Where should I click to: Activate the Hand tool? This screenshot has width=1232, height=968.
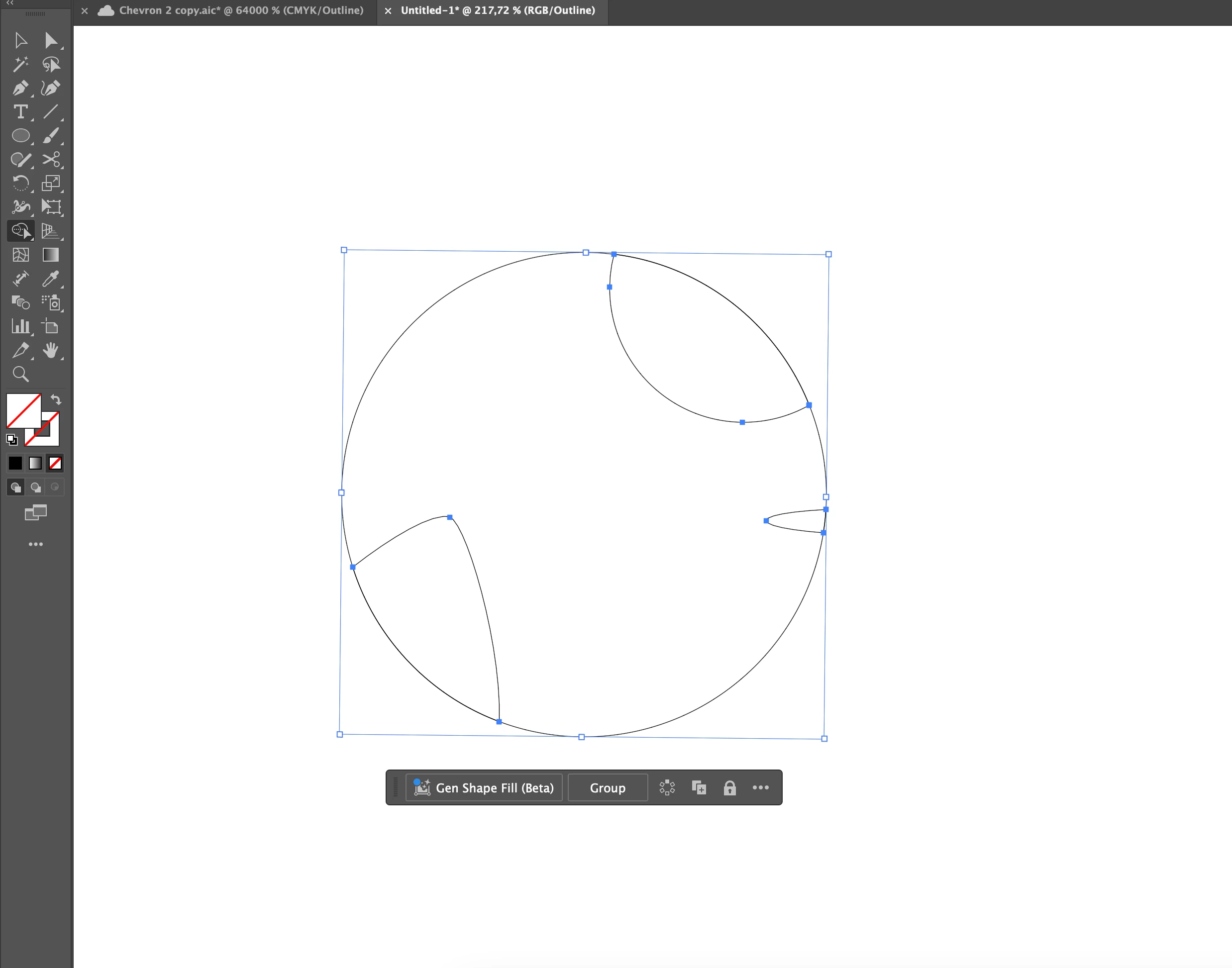(x=51, y=350)
